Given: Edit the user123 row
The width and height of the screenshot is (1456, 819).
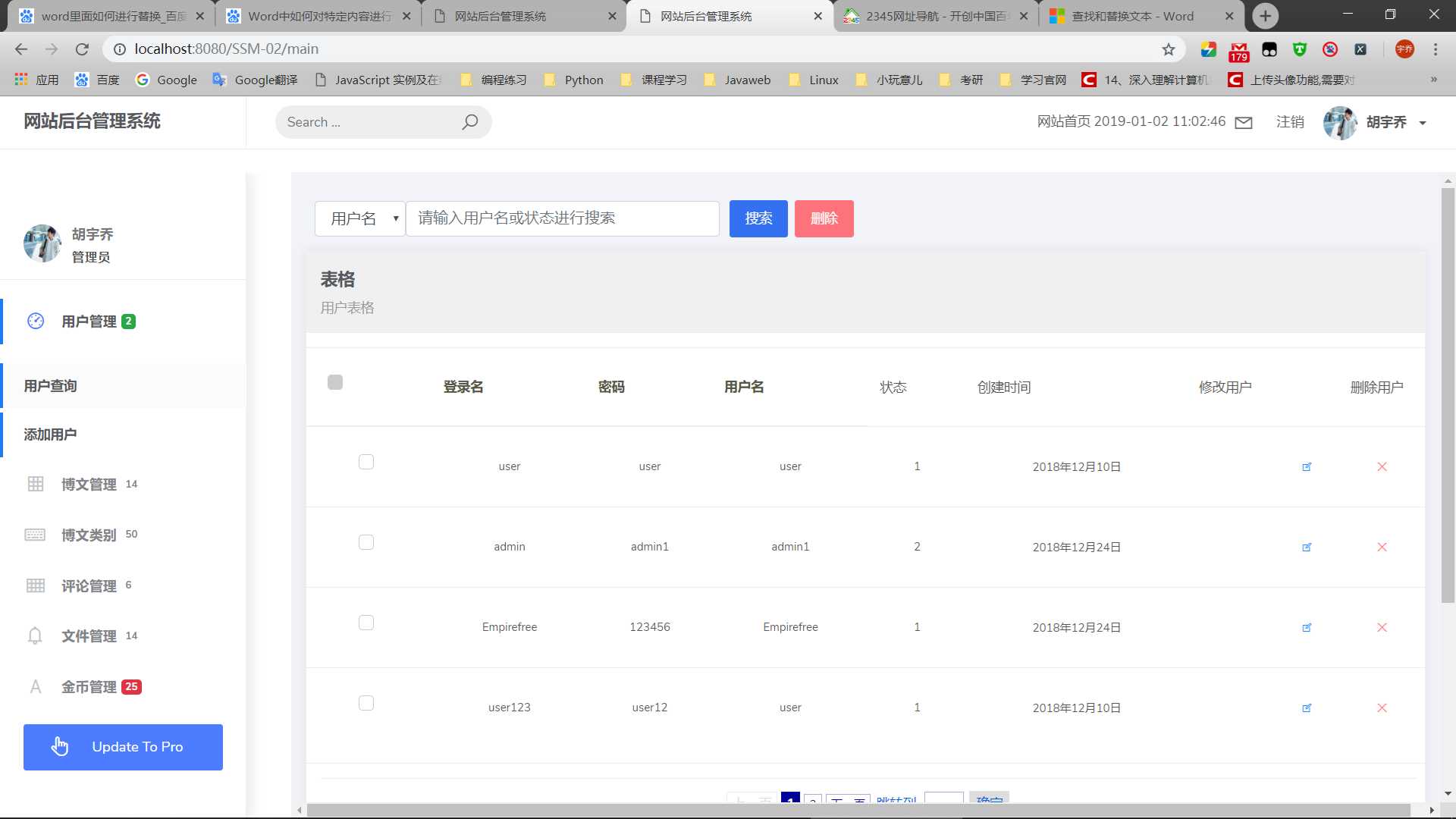Looking at the screenshot, I should point(1307,708).
